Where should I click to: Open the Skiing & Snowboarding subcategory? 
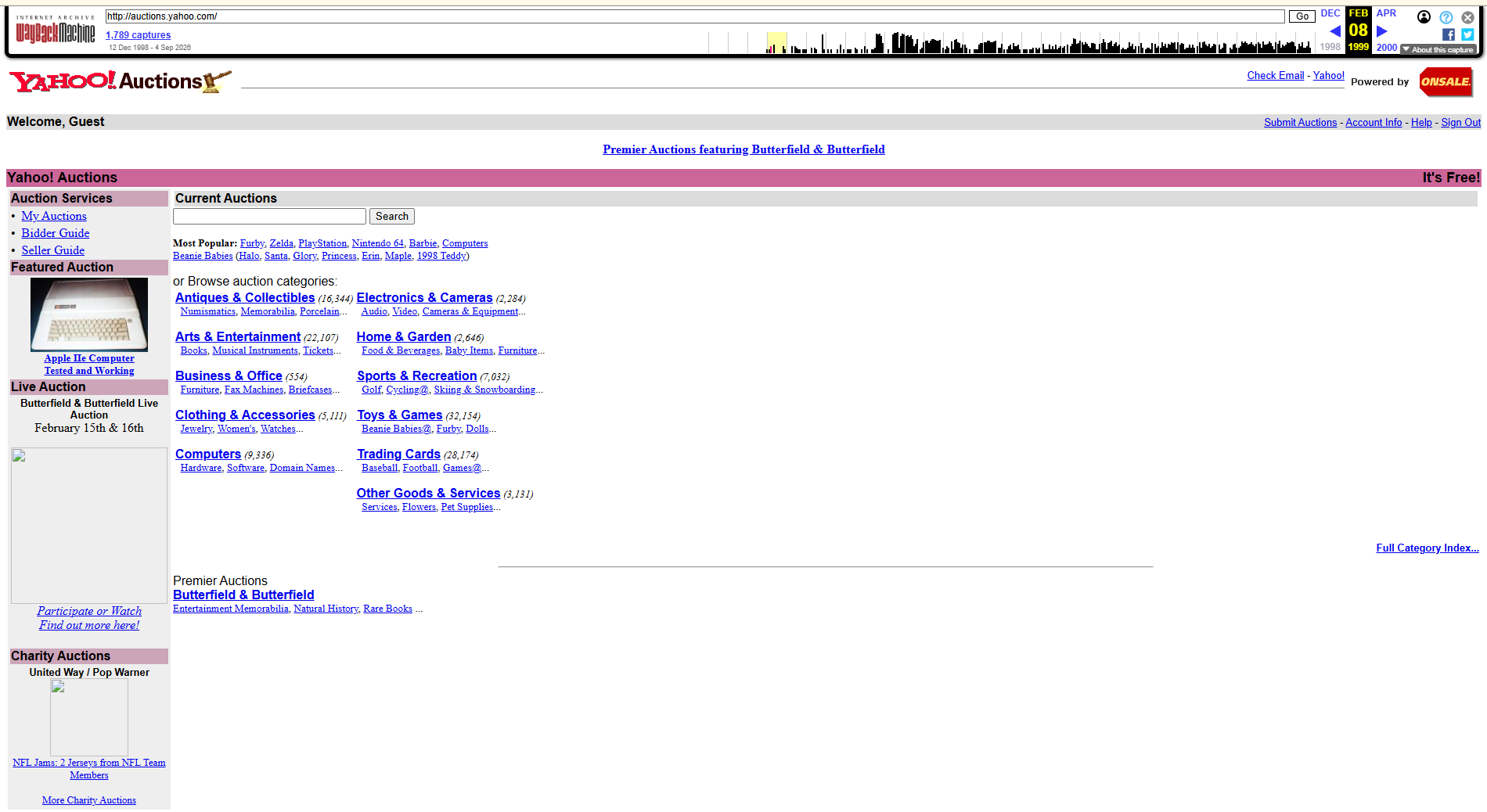pyautogui.click(x=484, y=390)
